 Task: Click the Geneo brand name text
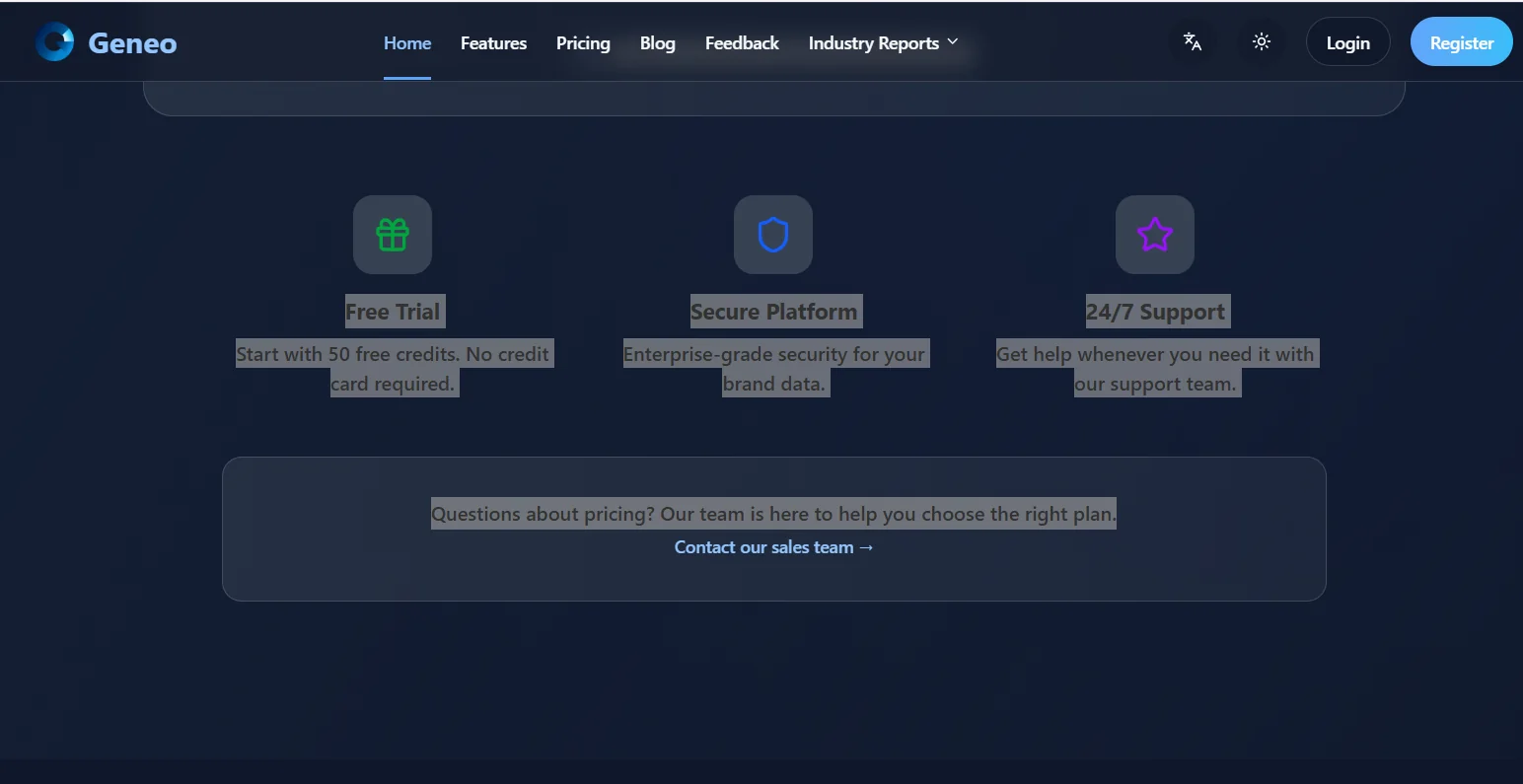132,43
